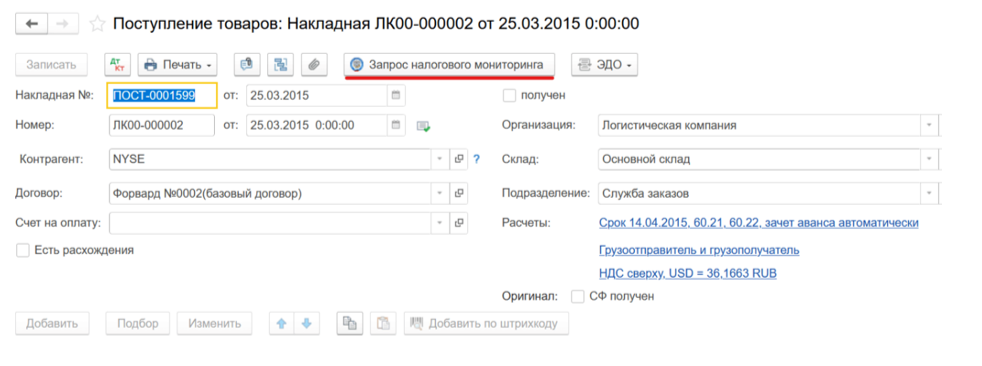The width and height of the screenshot is (982, 366).
Task: Toggle the Есть расхождения checkbox
Action: [x=23, y=250]
